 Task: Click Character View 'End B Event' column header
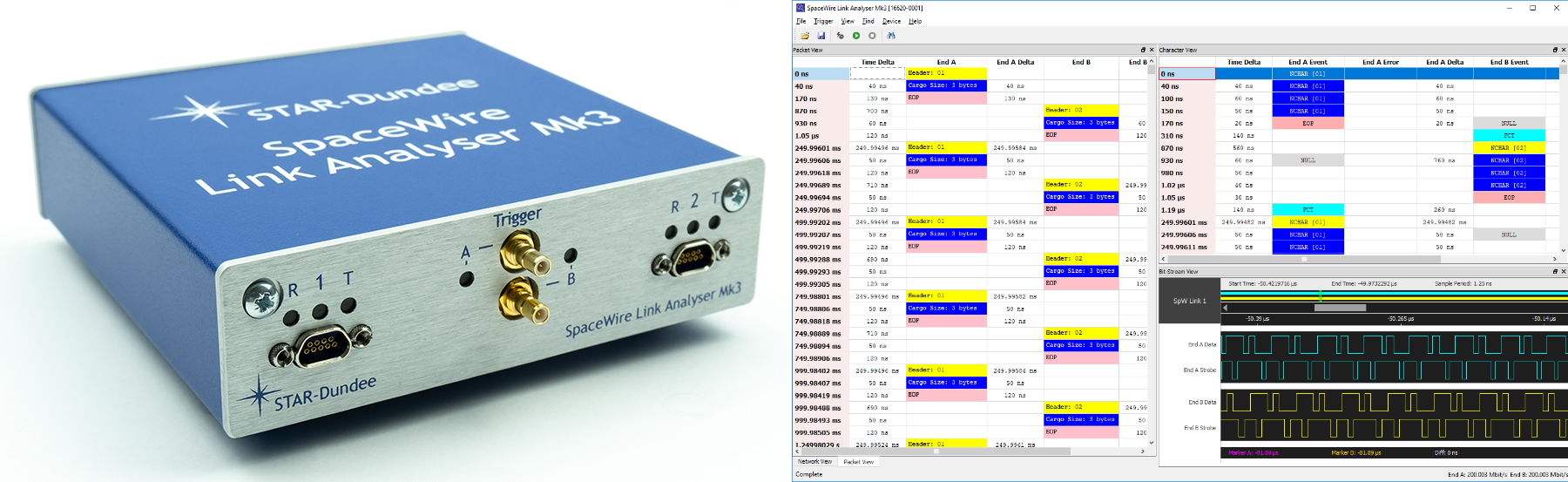click(x=1509, y=62)
